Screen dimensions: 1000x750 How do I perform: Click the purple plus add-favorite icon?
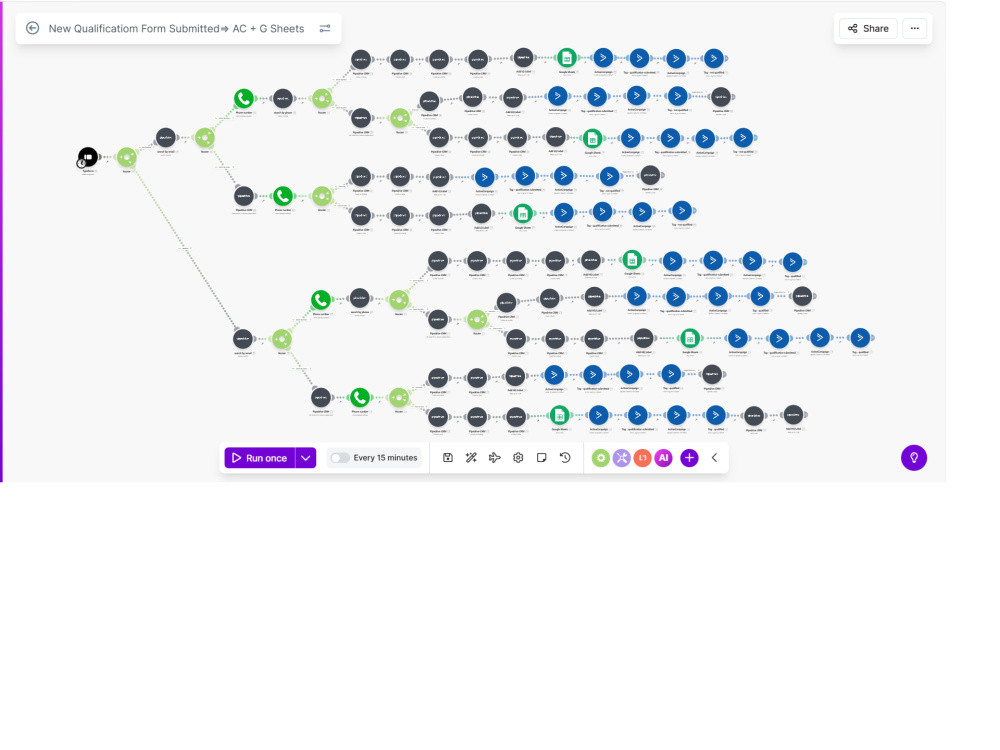689,458
